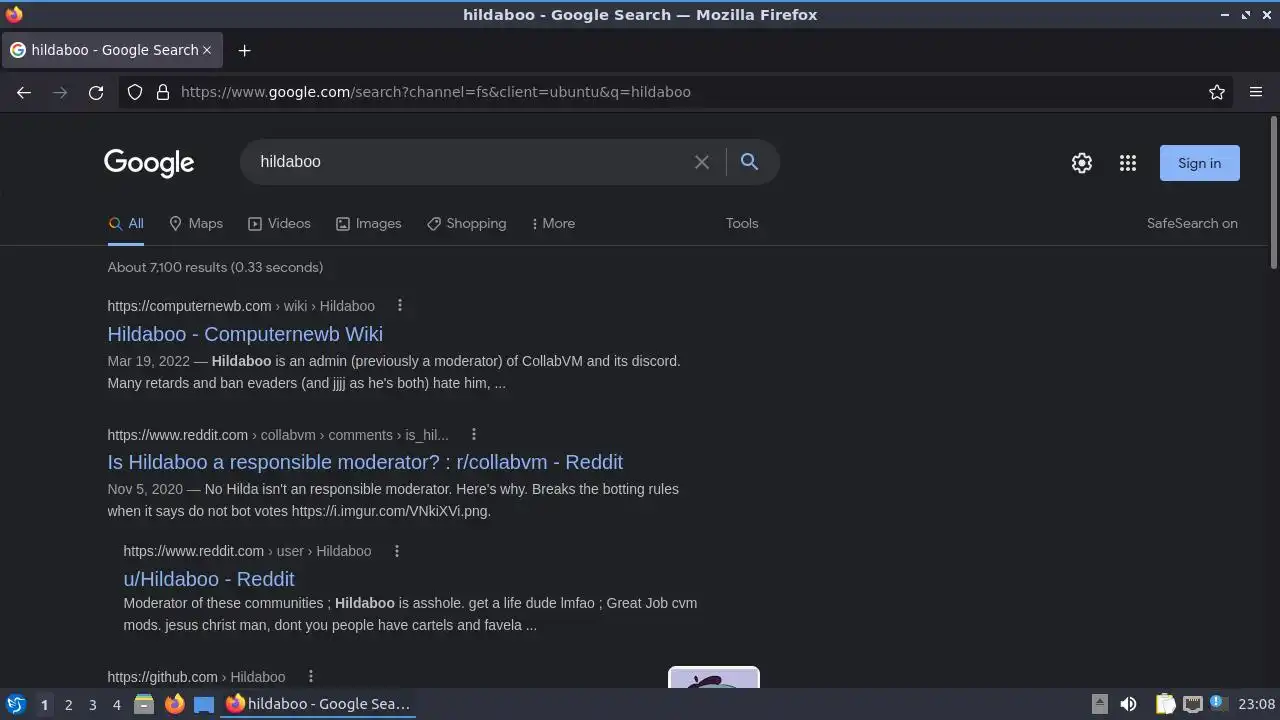Click the tray up-arrow eject icon
The height and width of the screenshot is (720, 1280).
1099,704
